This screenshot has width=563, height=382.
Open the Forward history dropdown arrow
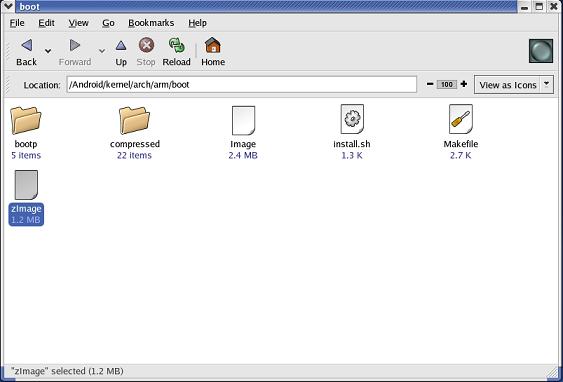pos(102,51)
